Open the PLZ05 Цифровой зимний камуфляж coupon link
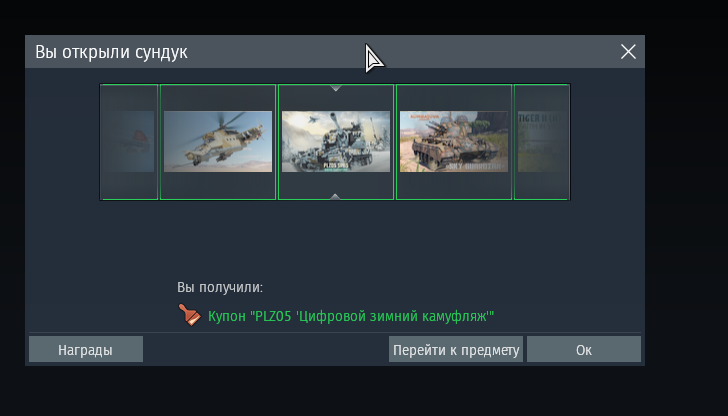 (351, 316)
